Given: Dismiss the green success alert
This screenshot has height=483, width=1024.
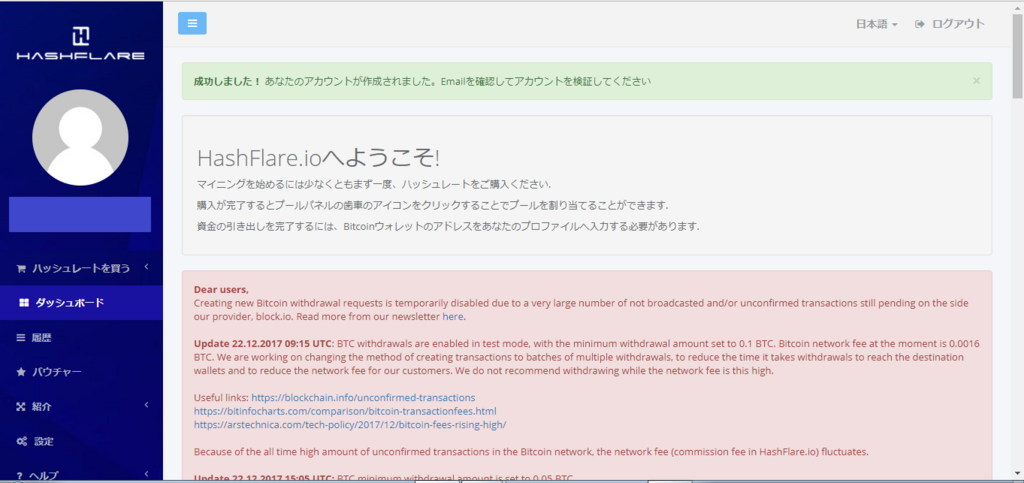Looking at the screenshot, I should pos(976,81).
